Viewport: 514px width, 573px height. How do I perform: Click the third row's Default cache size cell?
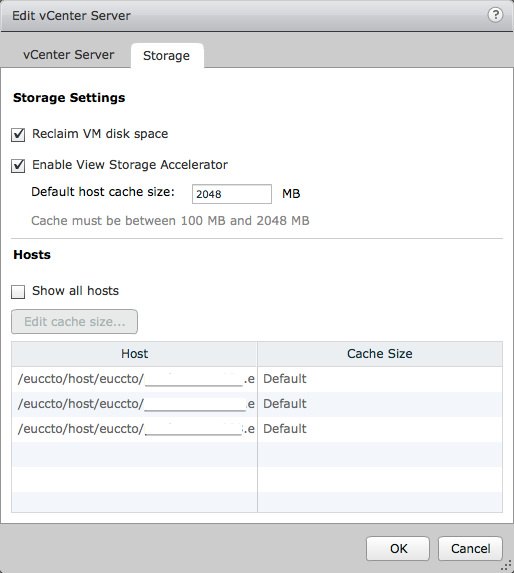[x=380, y=429]
